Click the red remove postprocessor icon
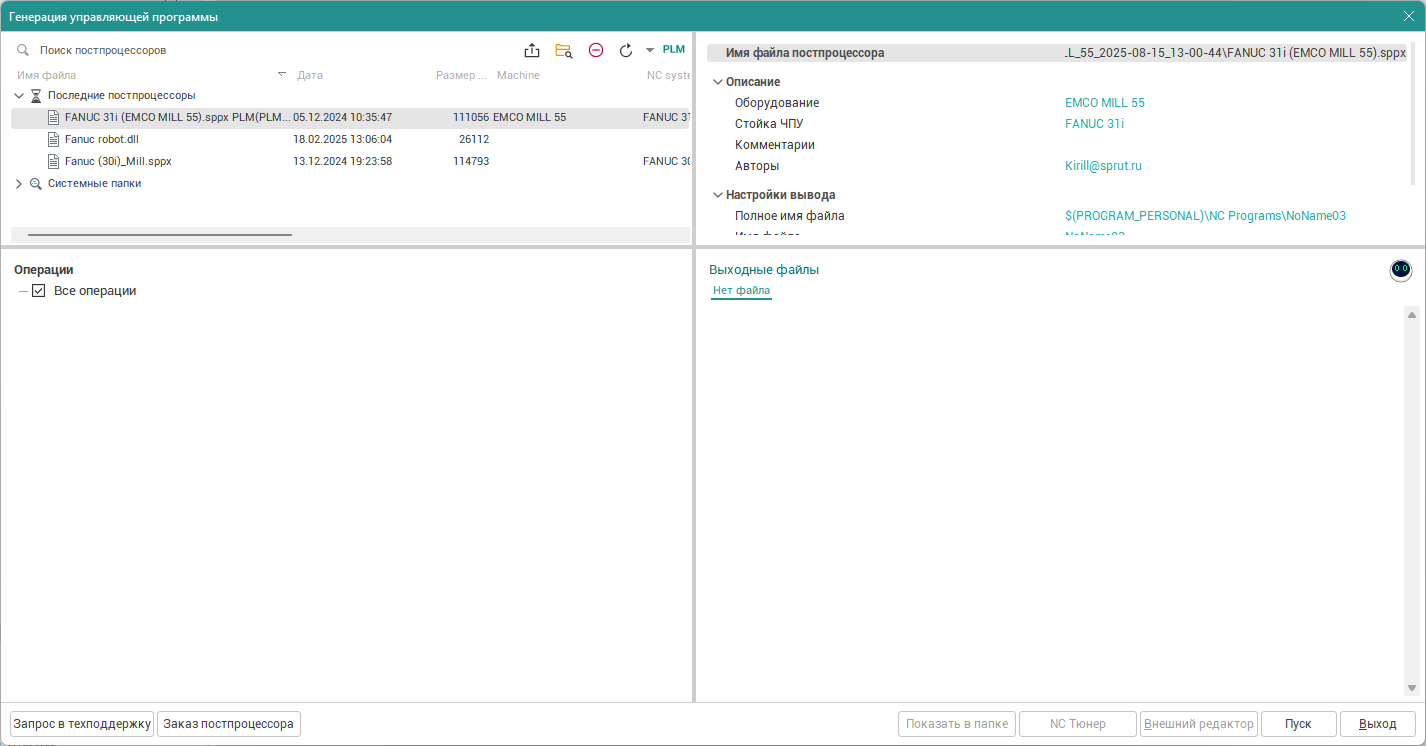The image size is (1426, 746). pos(596,50)
